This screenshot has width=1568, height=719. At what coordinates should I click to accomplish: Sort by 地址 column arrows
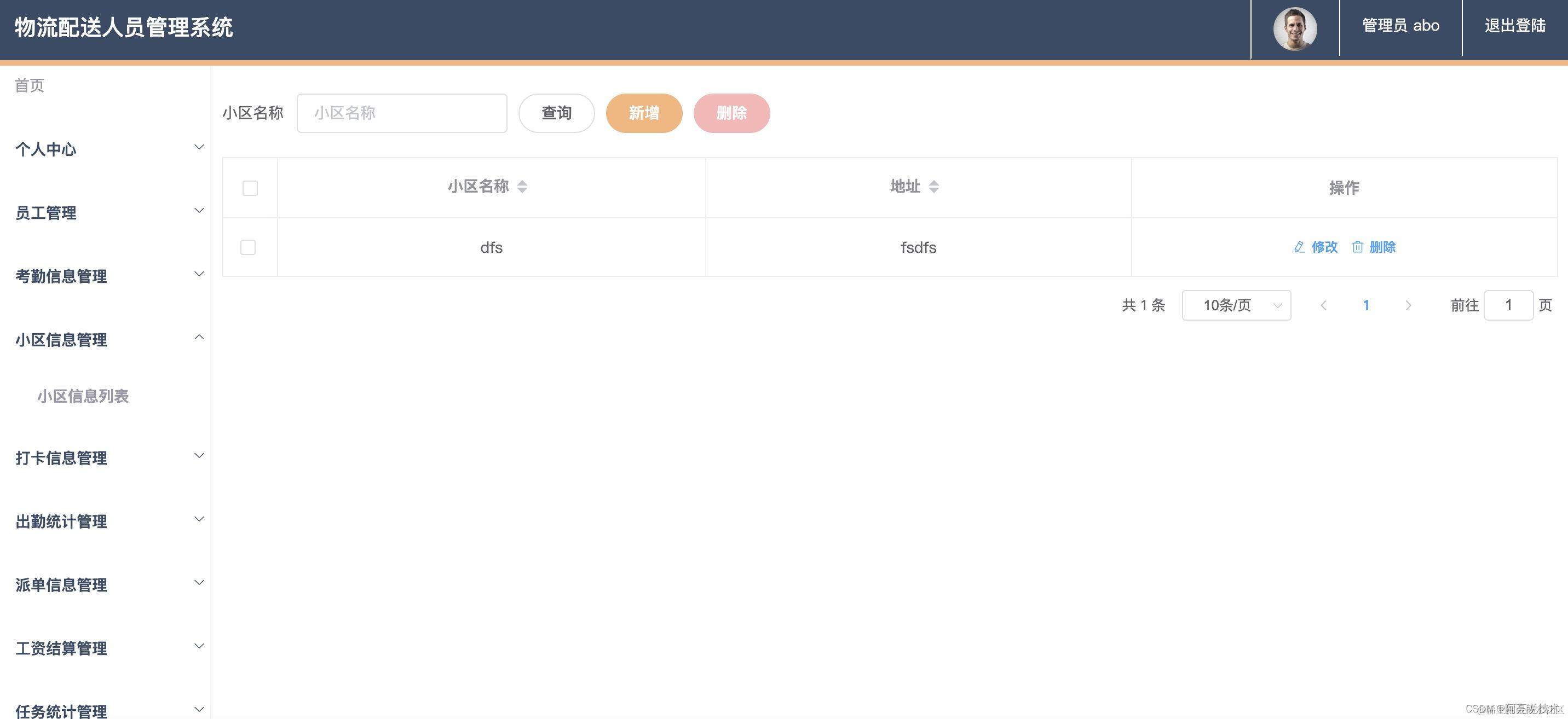coord(934,187)
